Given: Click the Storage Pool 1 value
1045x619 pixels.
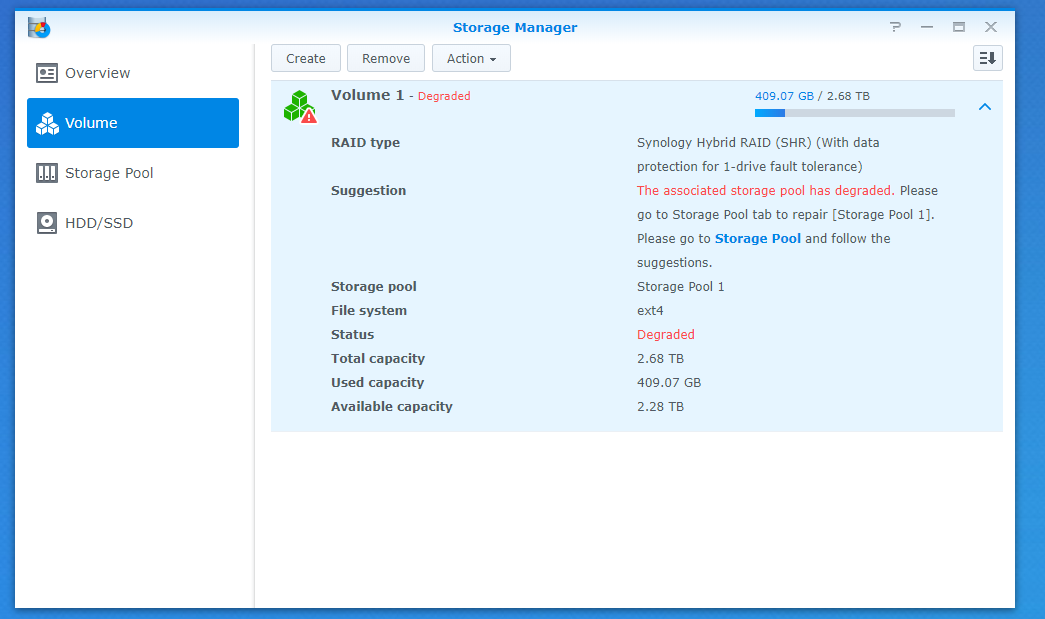Looking at the screenshot, I should [x=680, y=287].
